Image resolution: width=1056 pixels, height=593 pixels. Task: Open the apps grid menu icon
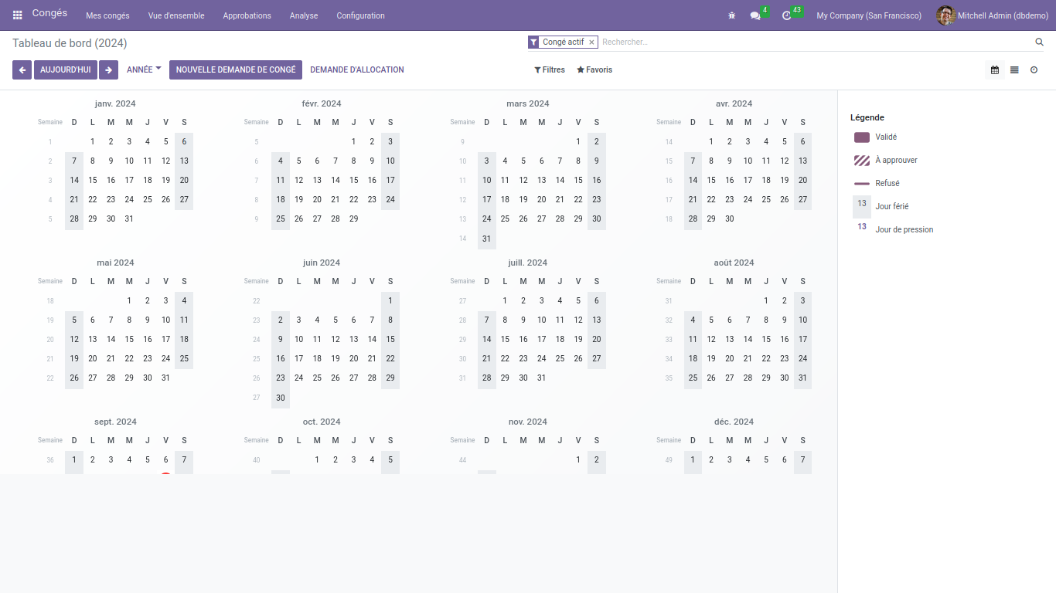(17, 15)
